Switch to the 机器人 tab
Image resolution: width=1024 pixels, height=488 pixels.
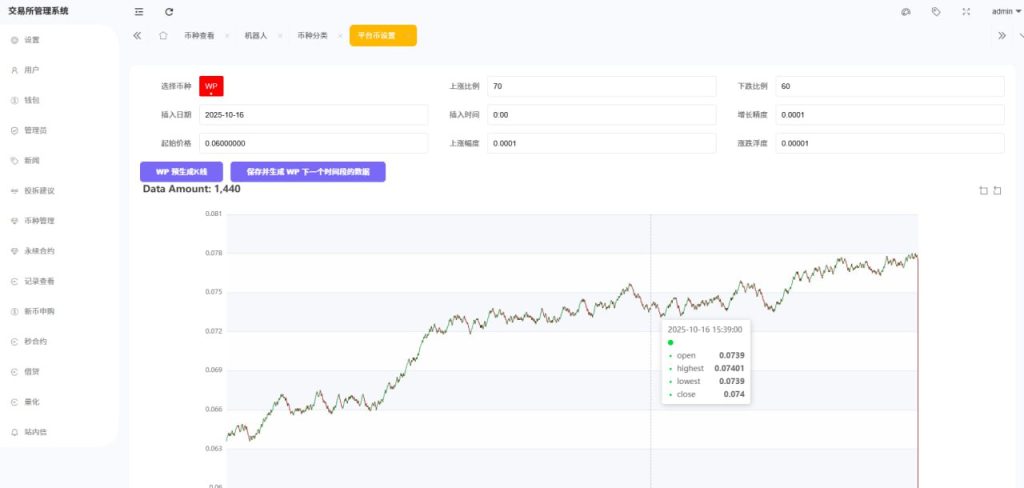257,35
